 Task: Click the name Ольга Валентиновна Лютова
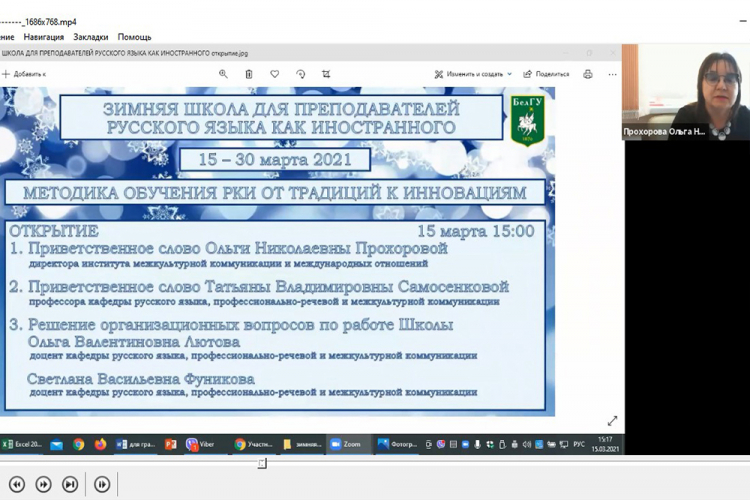pos(134,342)
